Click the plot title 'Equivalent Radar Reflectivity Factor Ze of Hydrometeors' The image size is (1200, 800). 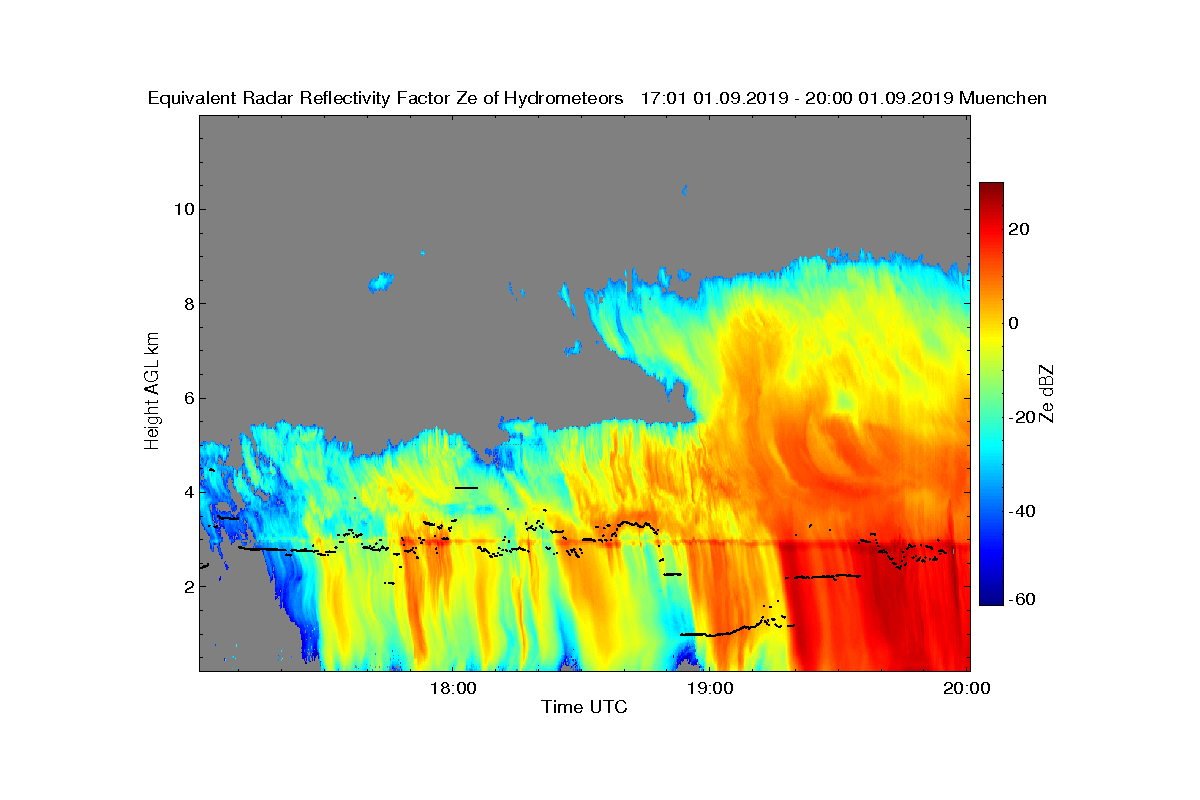pos(385,98)
